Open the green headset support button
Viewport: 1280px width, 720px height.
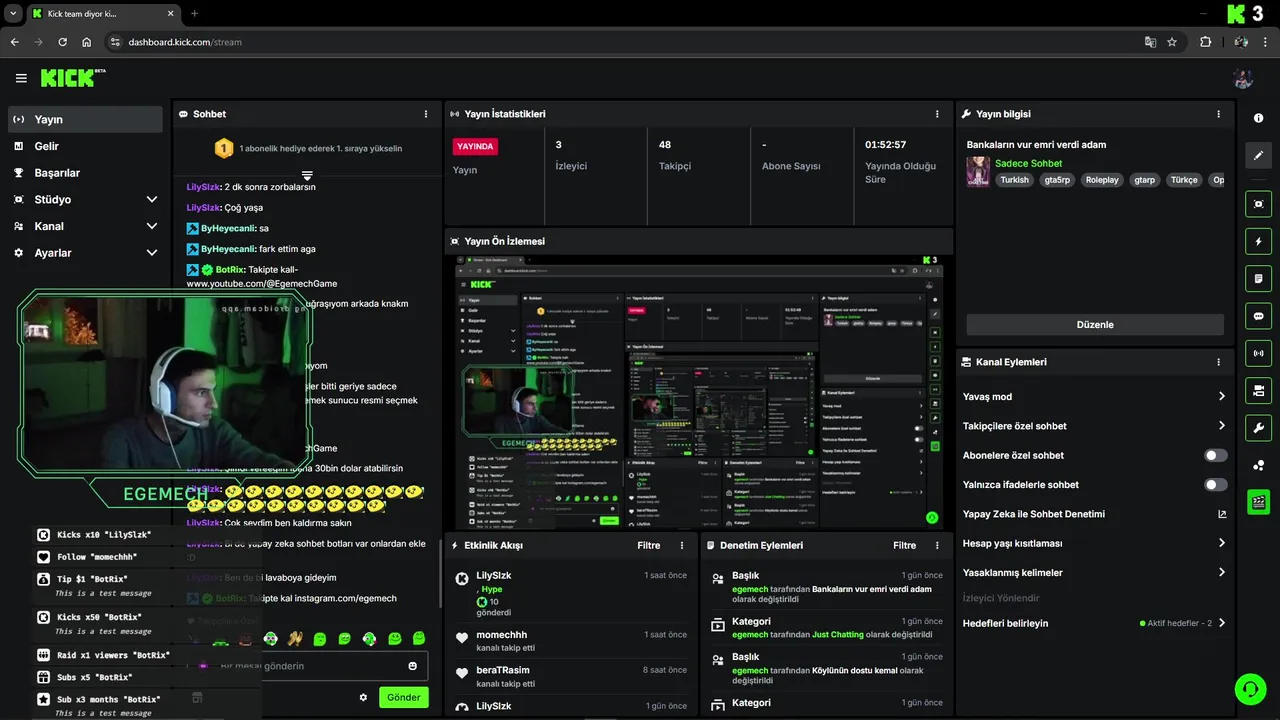[x=1250, y=688]
